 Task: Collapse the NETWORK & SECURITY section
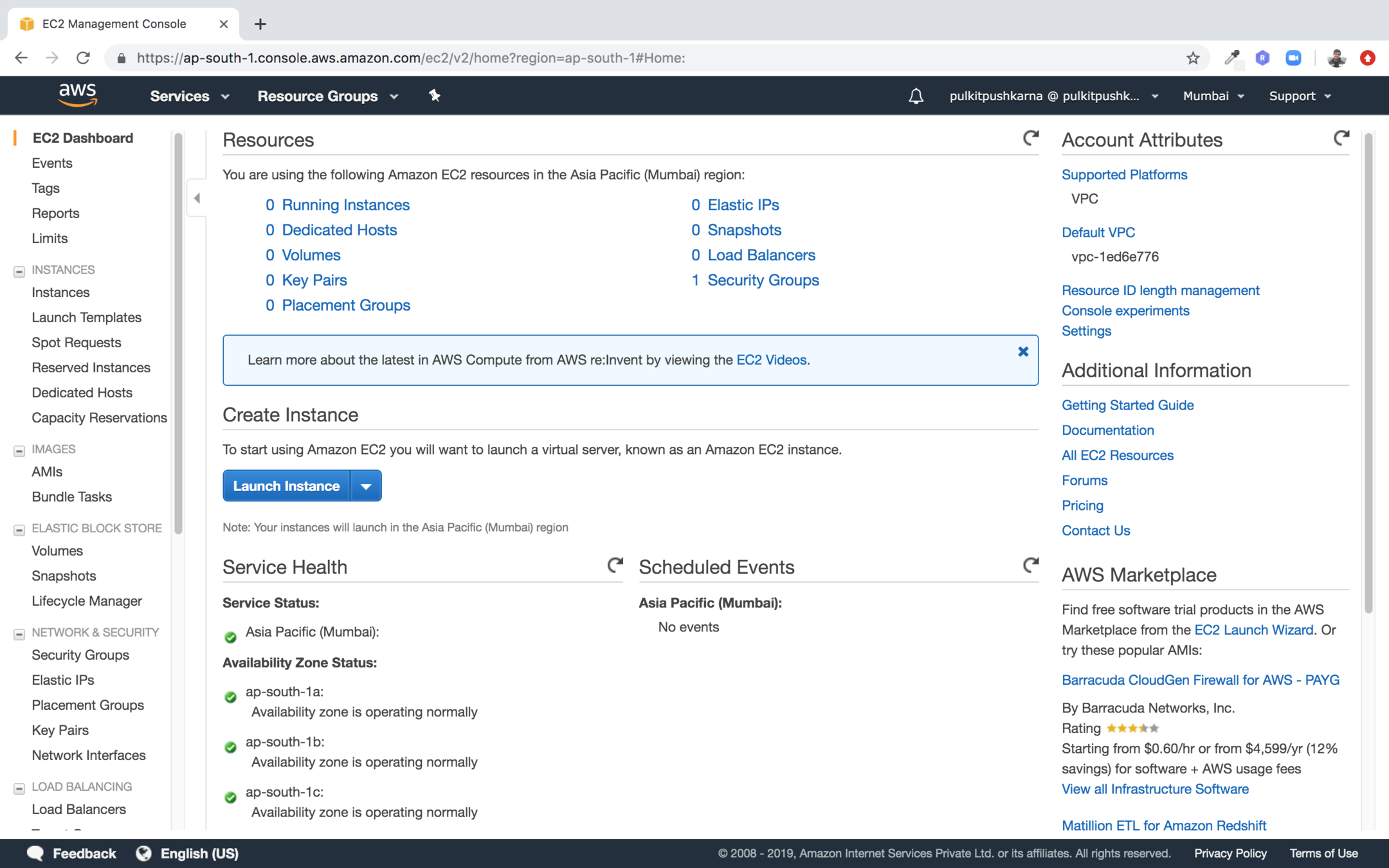19,634
